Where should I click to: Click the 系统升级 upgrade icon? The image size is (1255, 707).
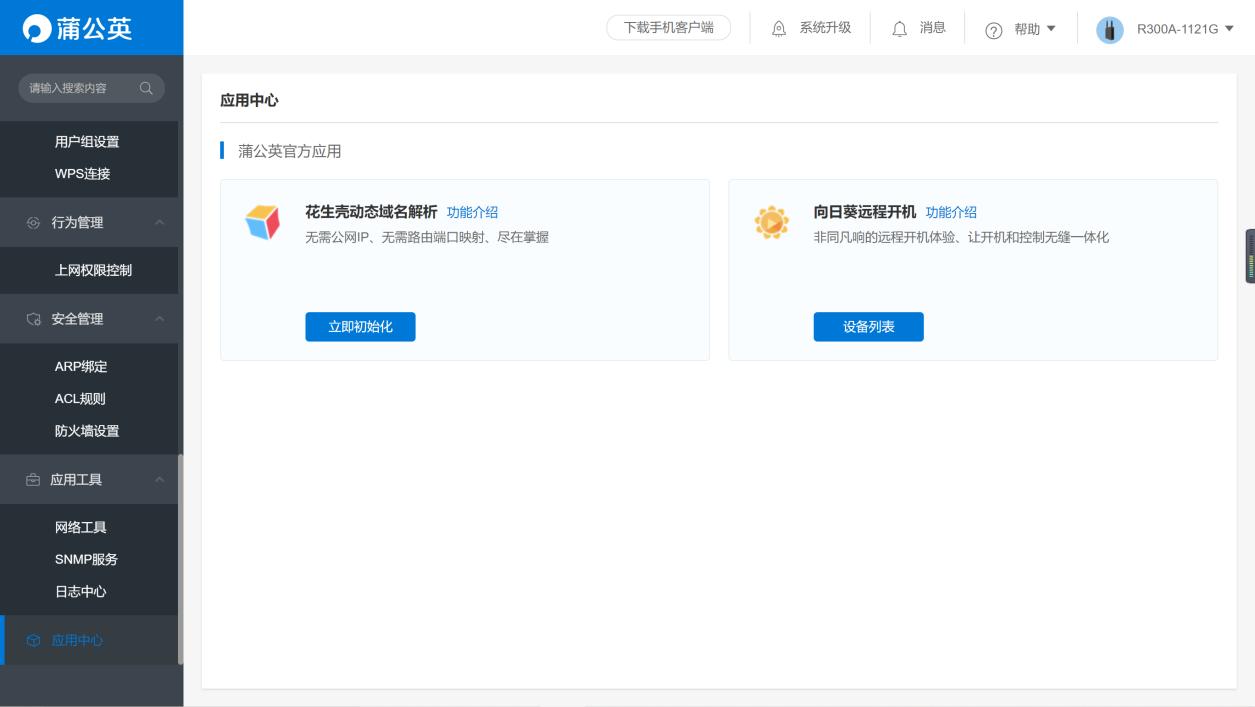(779, 28)
